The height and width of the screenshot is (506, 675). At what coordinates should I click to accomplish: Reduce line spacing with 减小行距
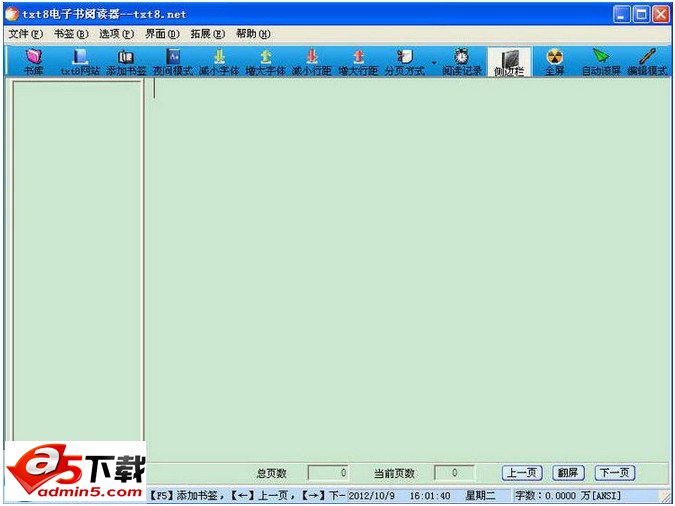pos(312,62)
